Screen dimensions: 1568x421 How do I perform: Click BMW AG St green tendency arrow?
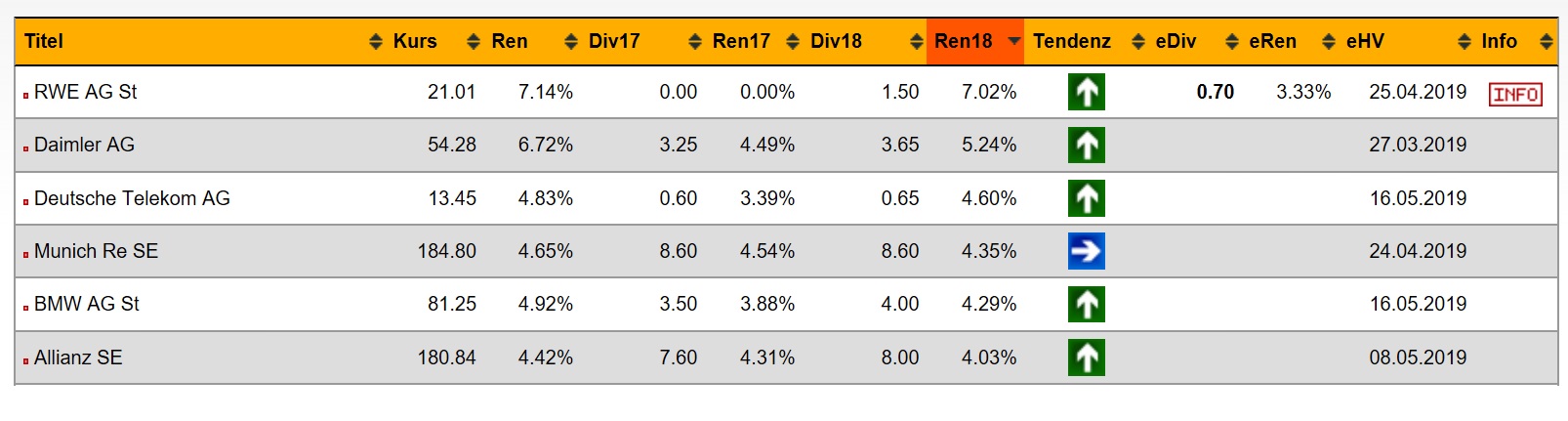click(x=1086, y=304)
